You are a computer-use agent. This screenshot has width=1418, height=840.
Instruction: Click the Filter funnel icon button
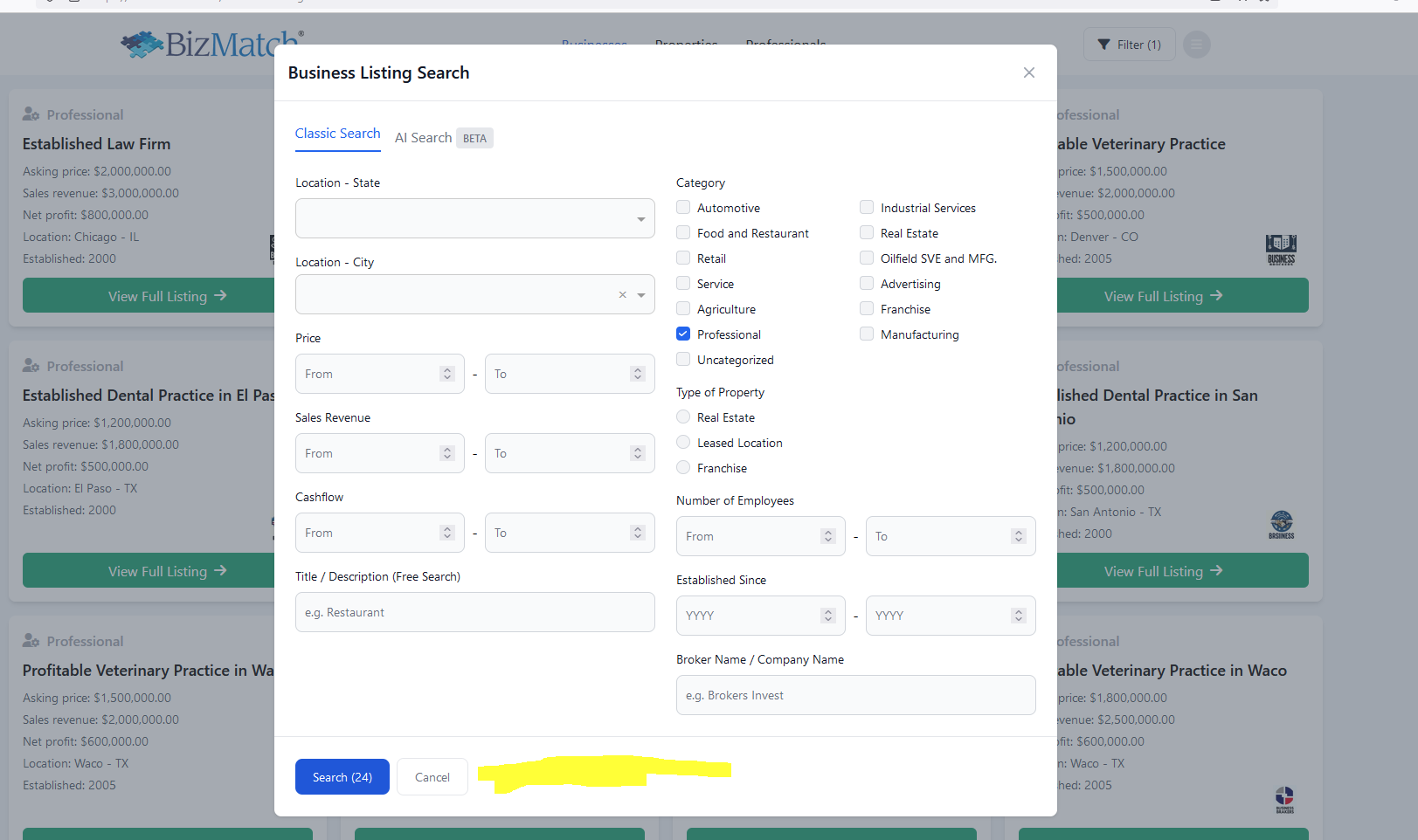[x=1129, y=45]
